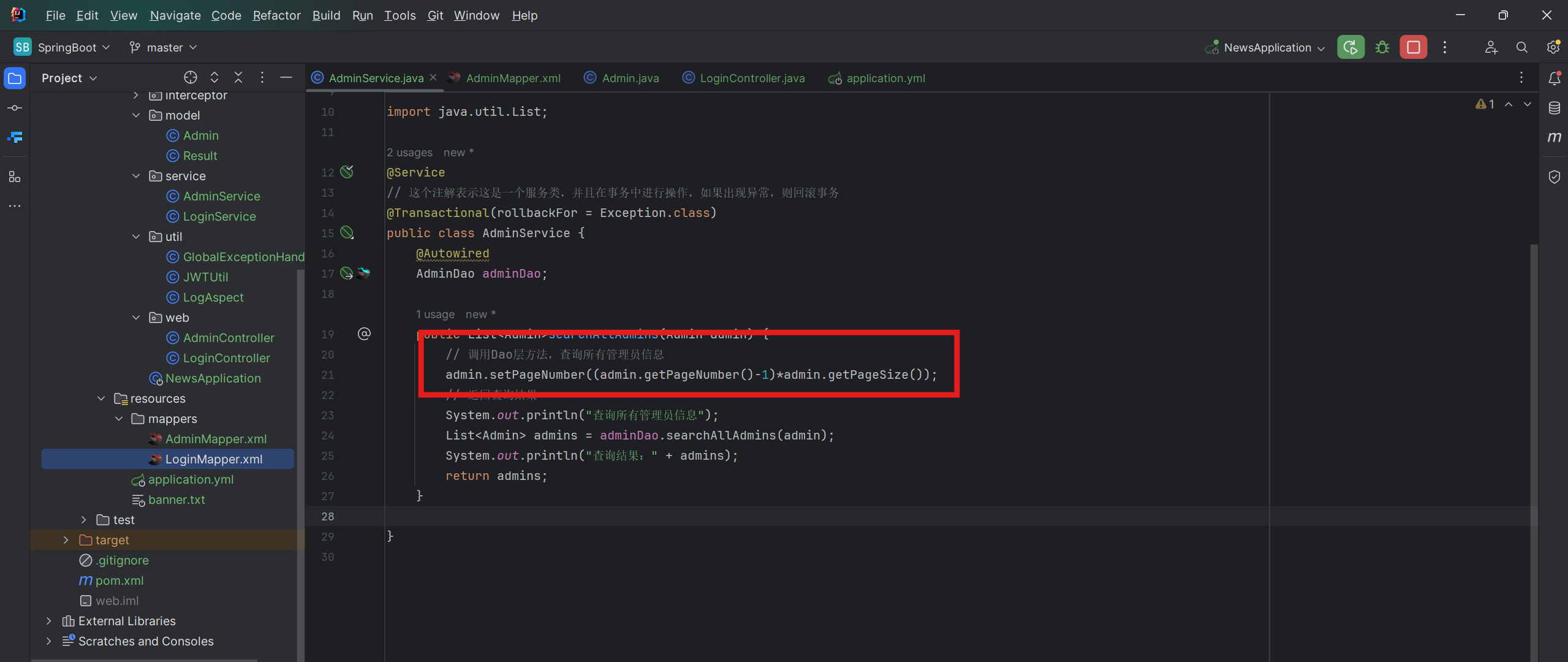Open the Maven tool window
1568x662 pixels.
pyautogui.click(x=1555, y=137)
